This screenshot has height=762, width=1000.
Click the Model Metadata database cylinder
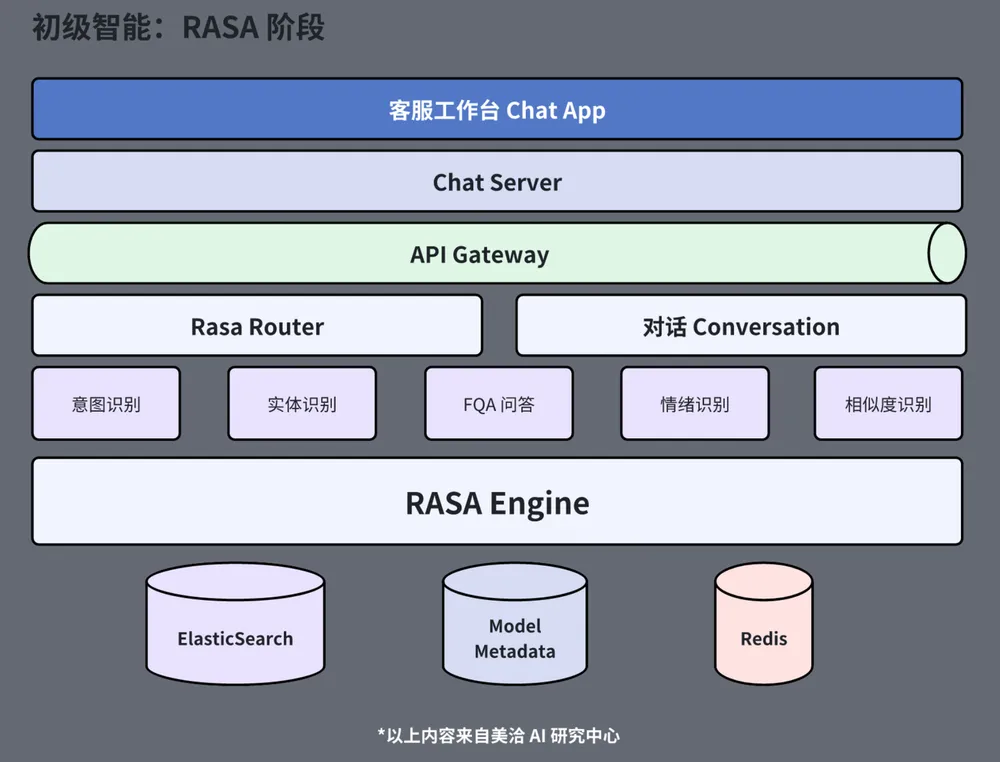pyautogui.click(x=515, y=624)
